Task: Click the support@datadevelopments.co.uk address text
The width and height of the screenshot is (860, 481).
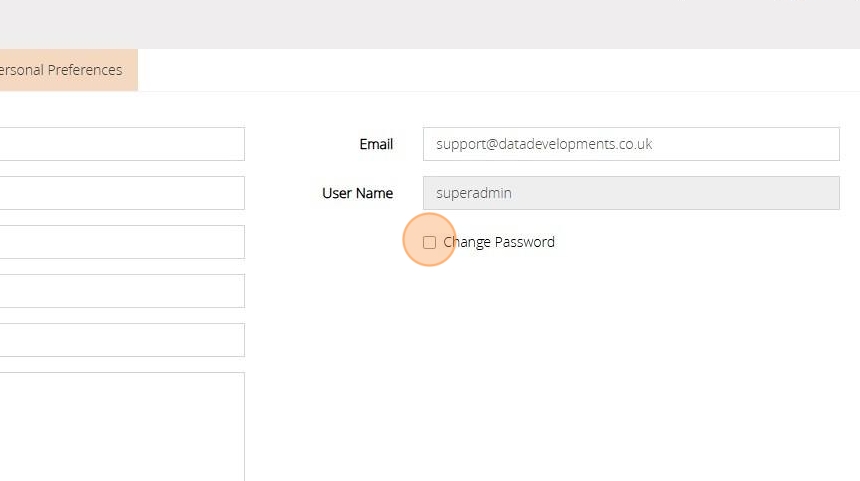Action: coord(544,144)
